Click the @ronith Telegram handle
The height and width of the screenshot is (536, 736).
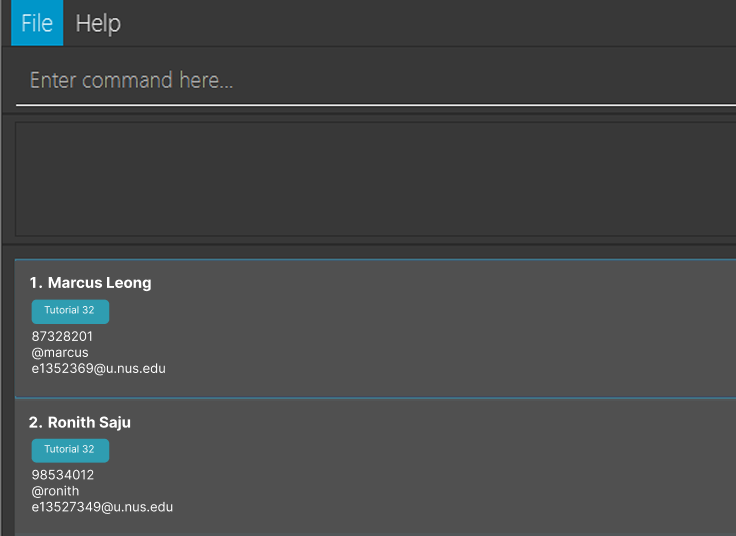(x=55, y=491)
